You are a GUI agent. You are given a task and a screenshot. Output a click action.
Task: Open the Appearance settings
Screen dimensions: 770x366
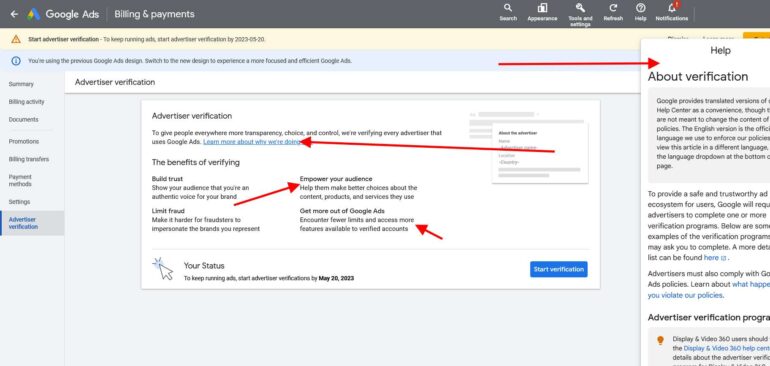(542, 13)
